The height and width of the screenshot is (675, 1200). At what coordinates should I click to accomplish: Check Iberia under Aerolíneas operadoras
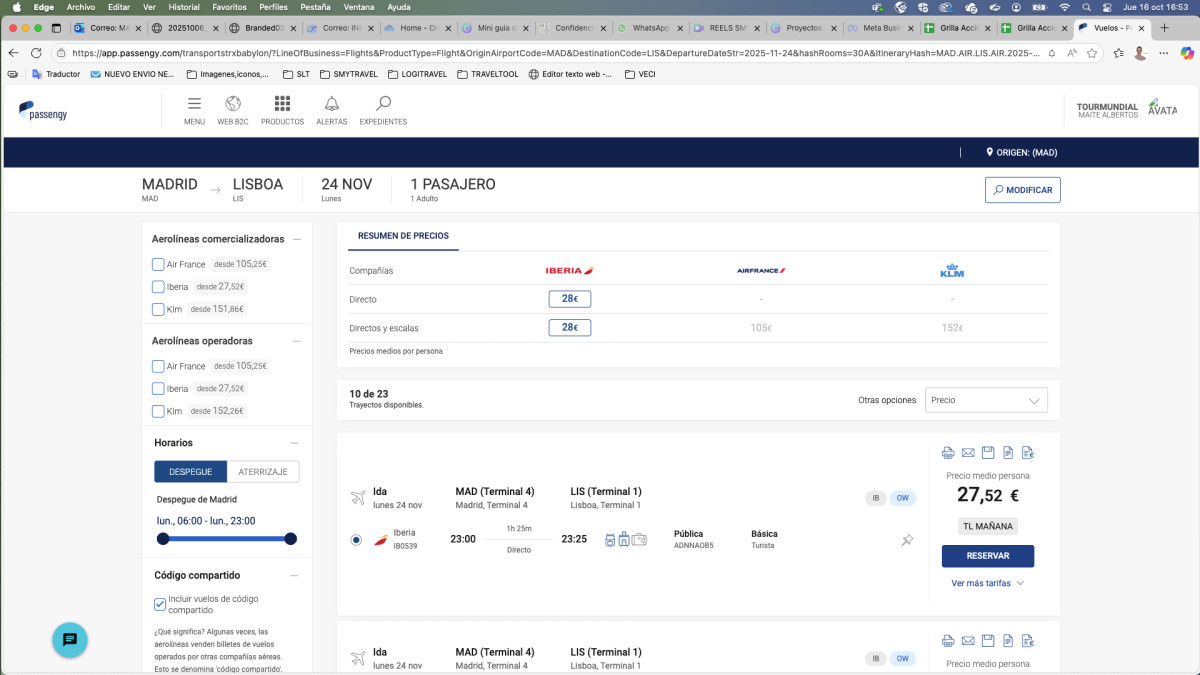click(158, 388)
